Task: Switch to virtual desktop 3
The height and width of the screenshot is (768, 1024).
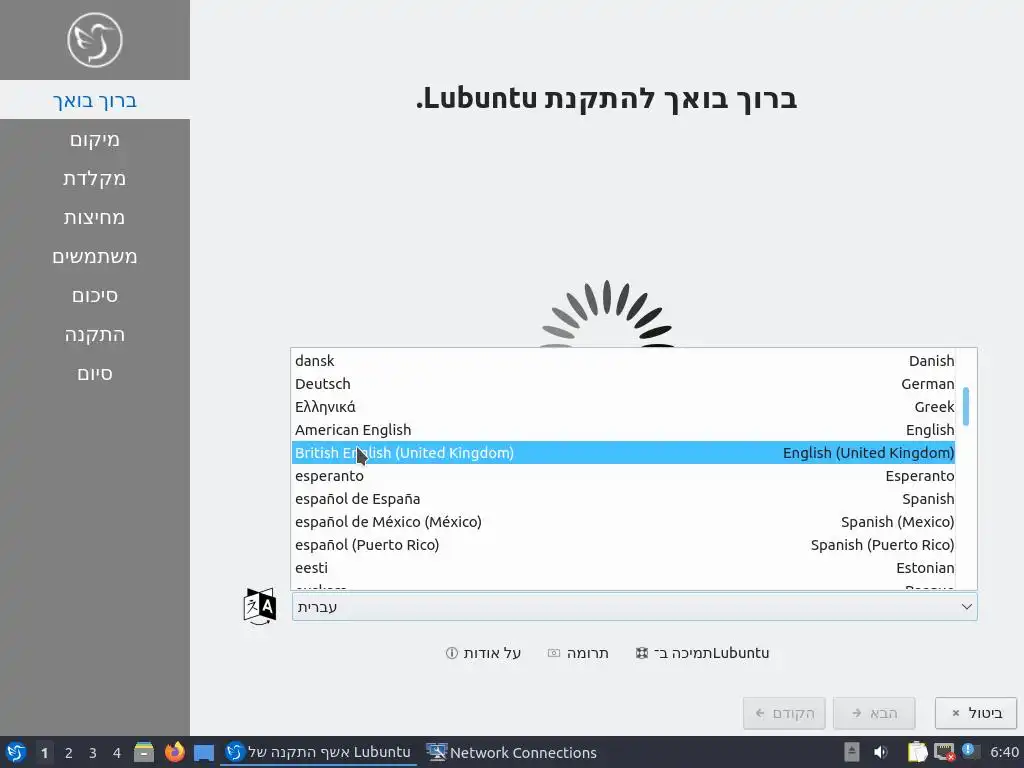Action: click(x=93, y=752)
